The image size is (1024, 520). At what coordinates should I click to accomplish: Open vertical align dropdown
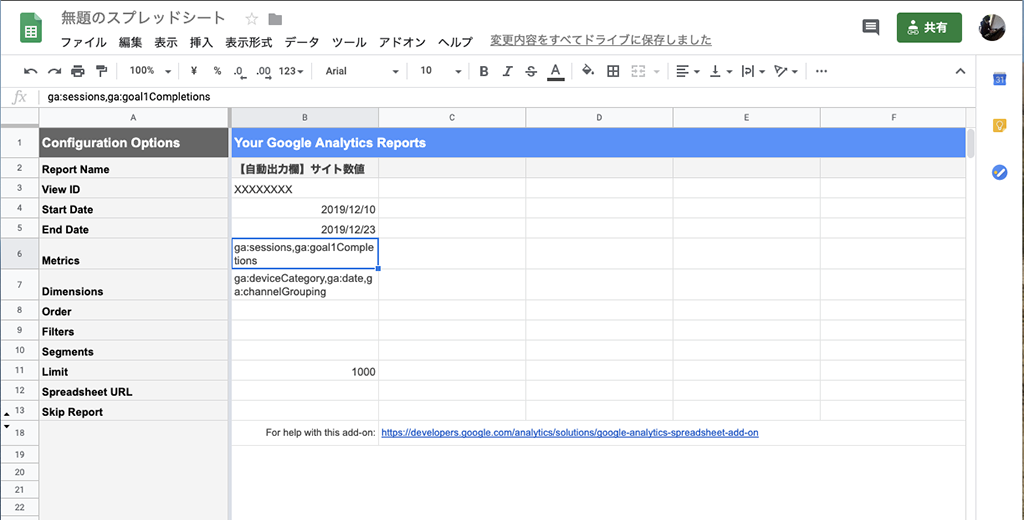tap(721, 71)
